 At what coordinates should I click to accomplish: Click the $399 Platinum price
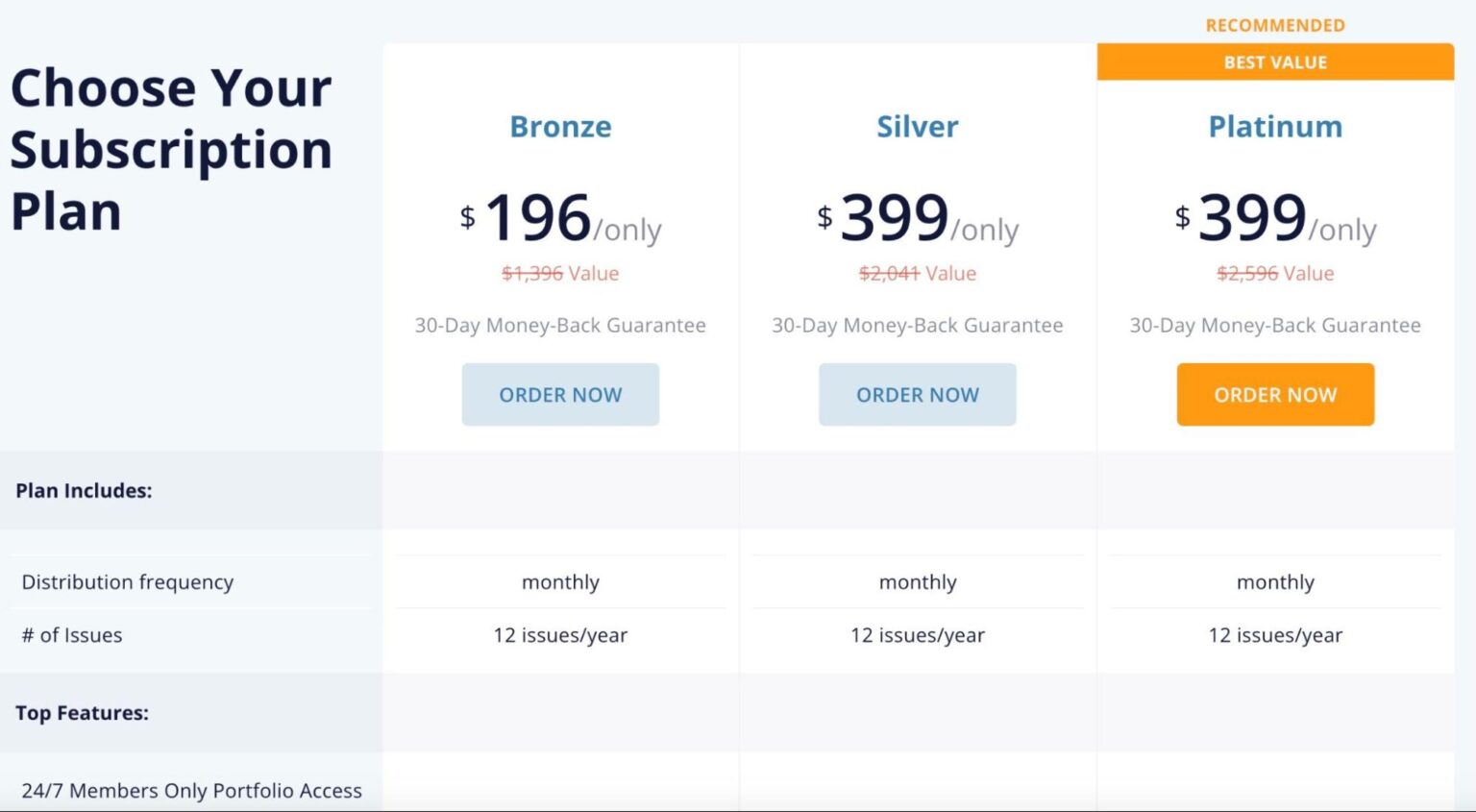point(1275,218)
